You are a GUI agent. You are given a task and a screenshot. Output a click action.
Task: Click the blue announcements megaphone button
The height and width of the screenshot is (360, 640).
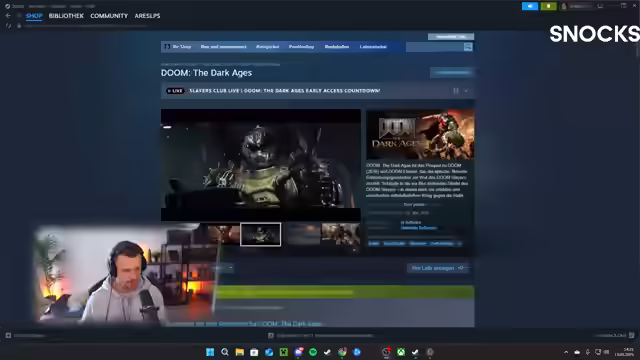pos(530,6)
